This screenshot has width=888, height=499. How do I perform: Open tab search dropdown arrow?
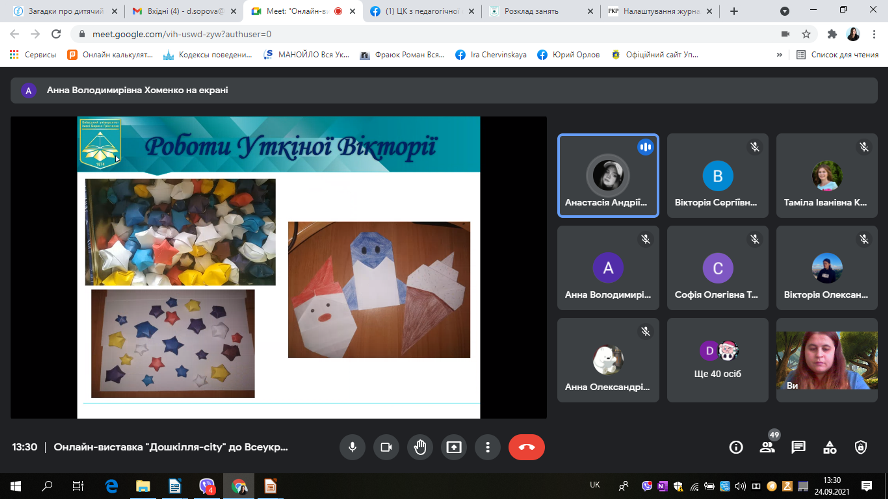(x=784, y=11)
